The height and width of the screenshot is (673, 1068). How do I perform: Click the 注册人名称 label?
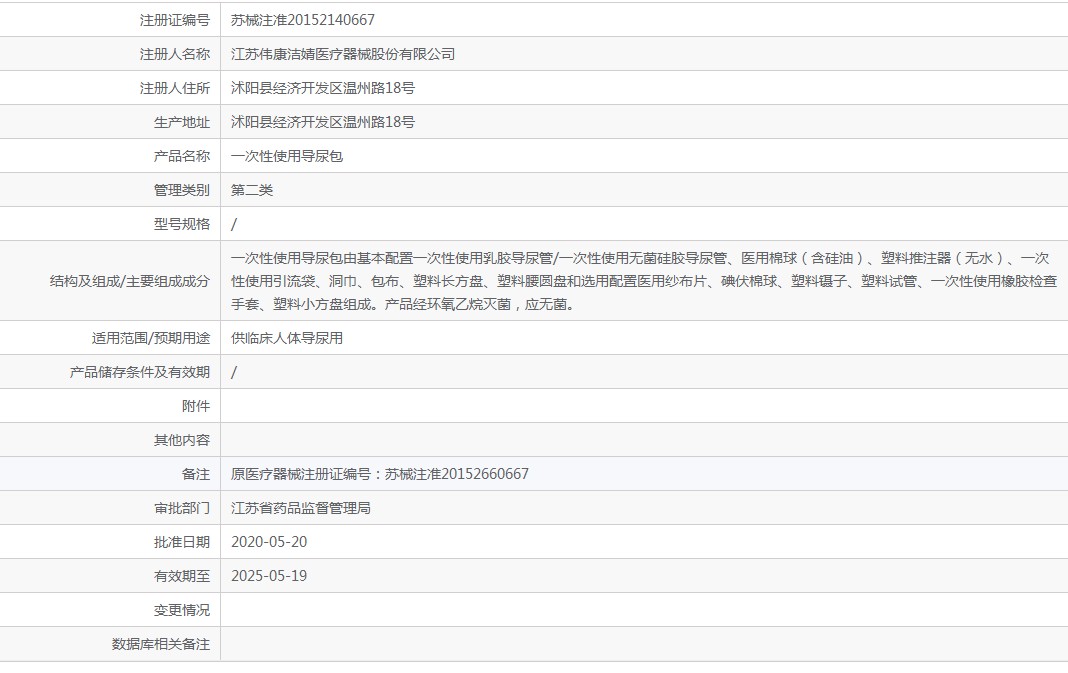[x=175, y=54]
